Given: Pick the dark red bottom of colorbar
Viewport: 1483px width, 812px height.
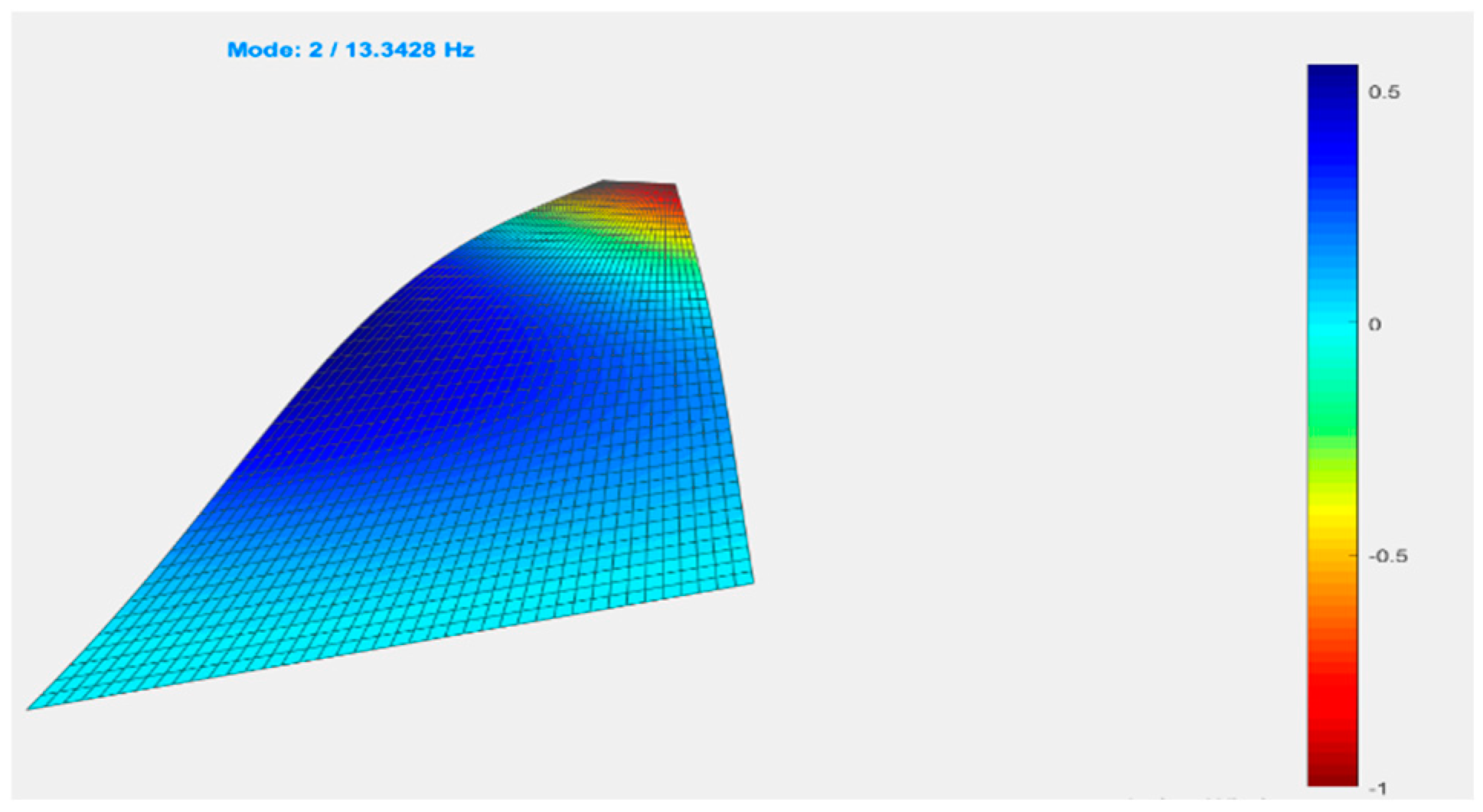Looking at the screenshot, I should pos(1332,773).
